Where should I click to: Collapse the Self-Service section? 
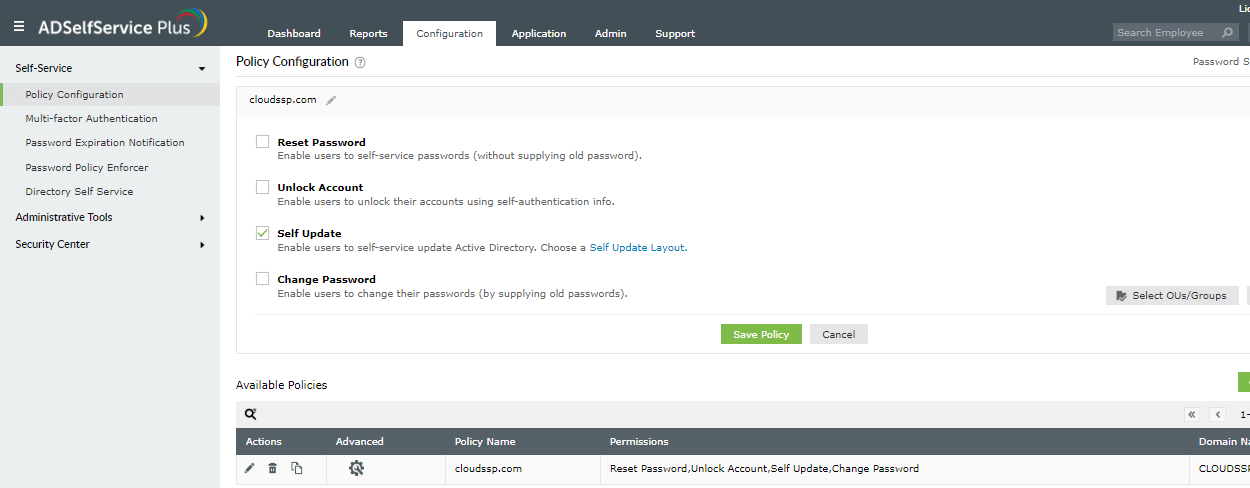point(202,69)
